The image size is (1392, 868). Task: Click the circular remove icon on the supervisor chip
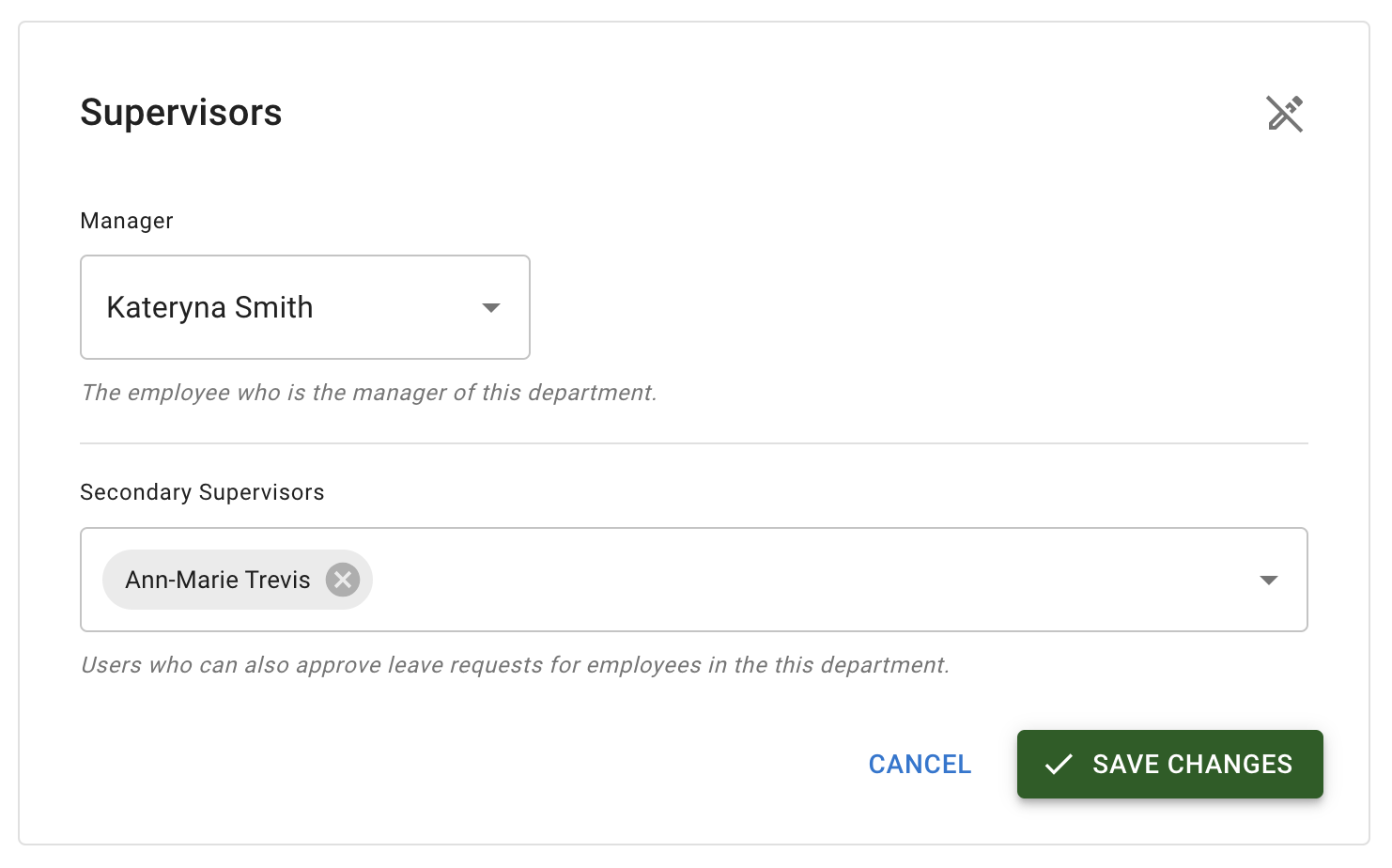click(343, 580)
